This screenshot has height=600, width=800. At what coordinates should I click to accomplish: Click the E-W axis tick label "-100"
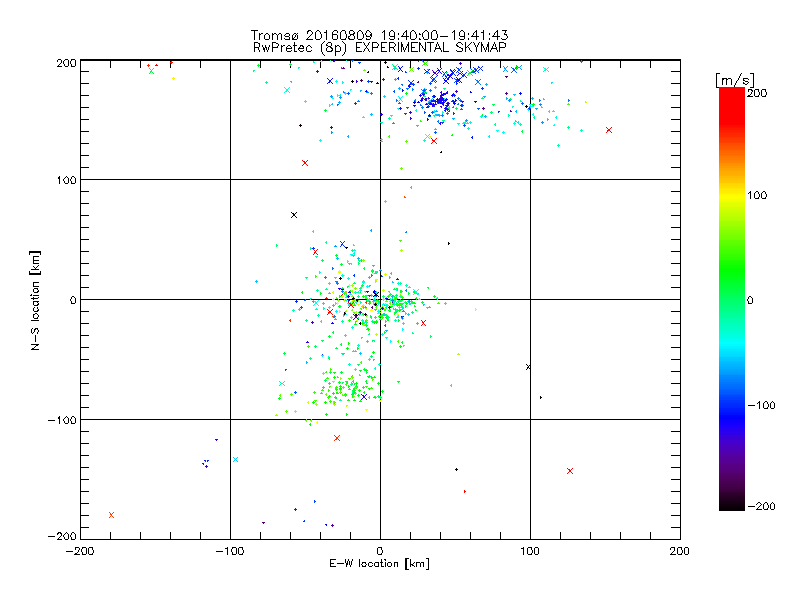[x=230, y=551]
